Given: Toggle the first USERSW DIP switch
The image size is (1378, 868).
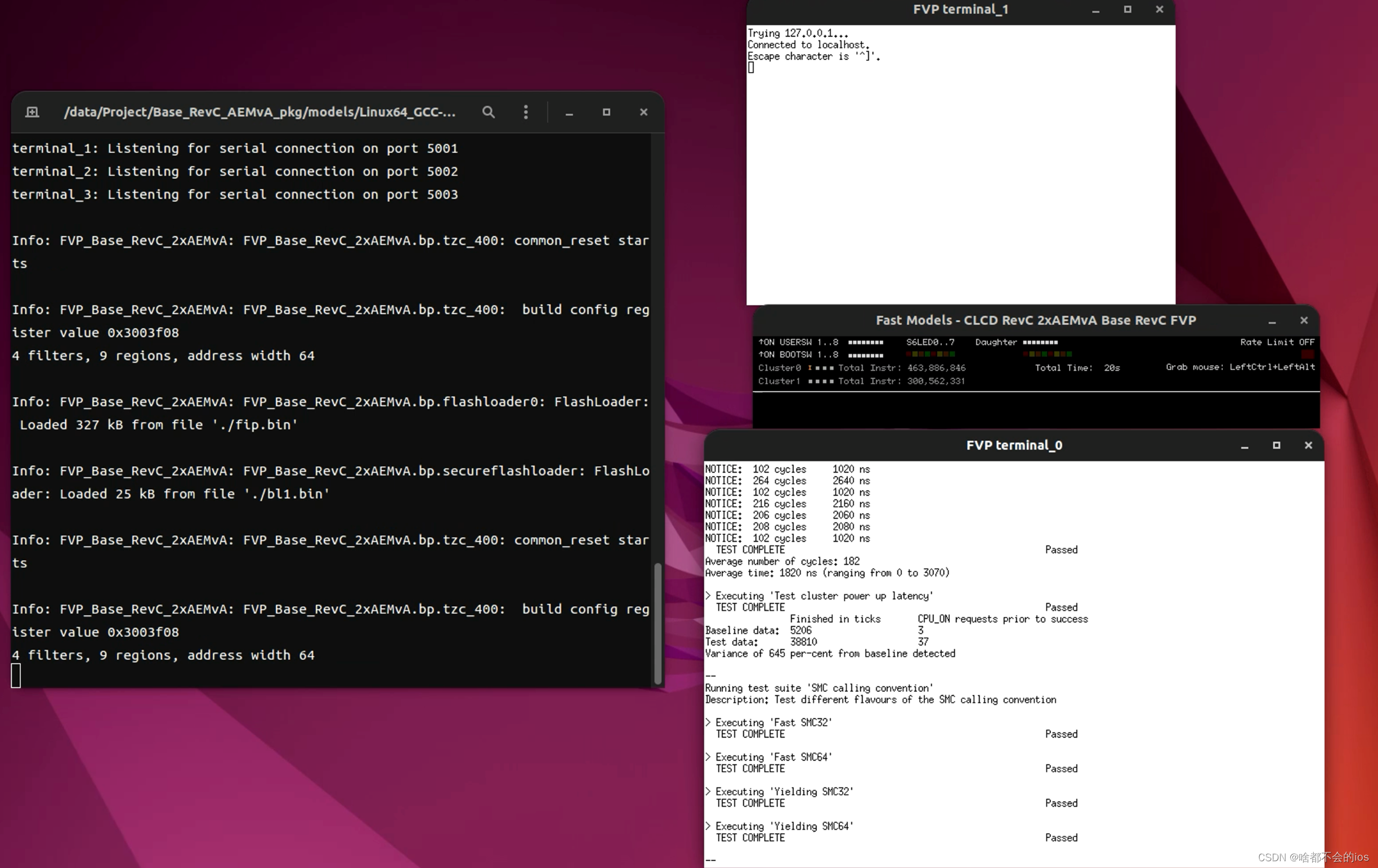Looking at the screenshot, I should tap(851, 343).
